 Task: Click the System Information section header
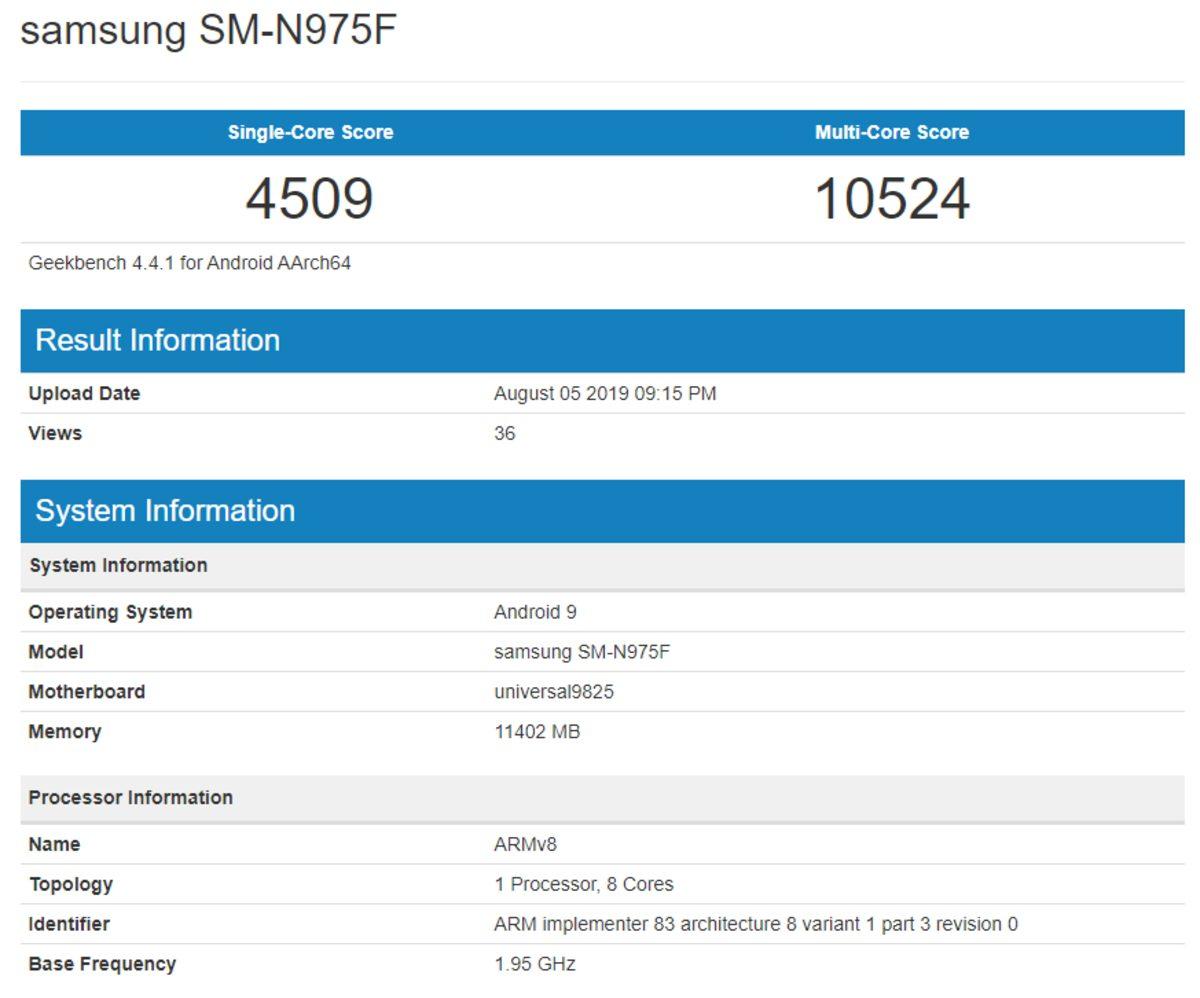click(165, 511)
